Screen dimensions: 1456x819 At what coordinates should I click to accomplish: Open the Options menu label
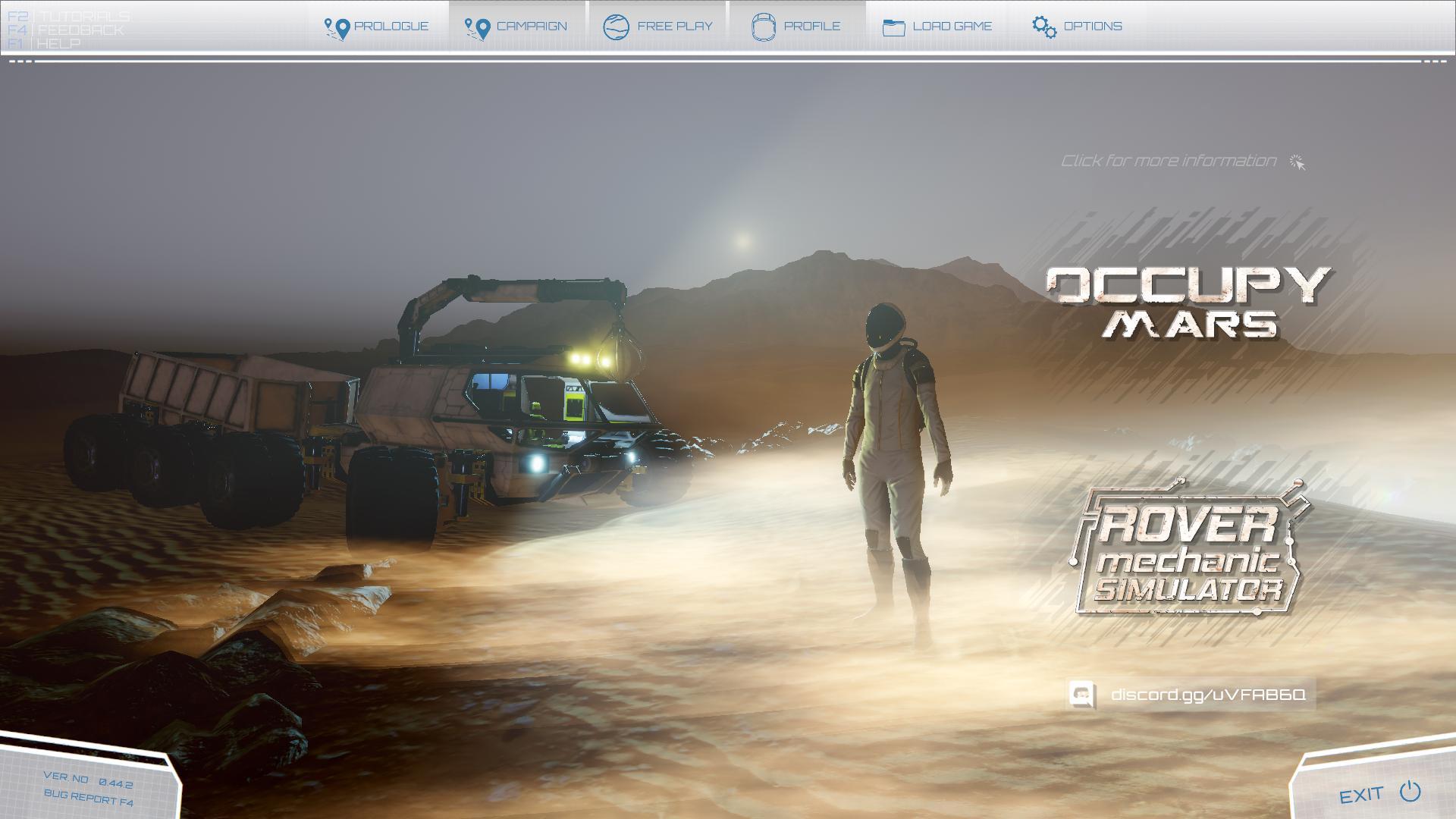click(1093, 26)
